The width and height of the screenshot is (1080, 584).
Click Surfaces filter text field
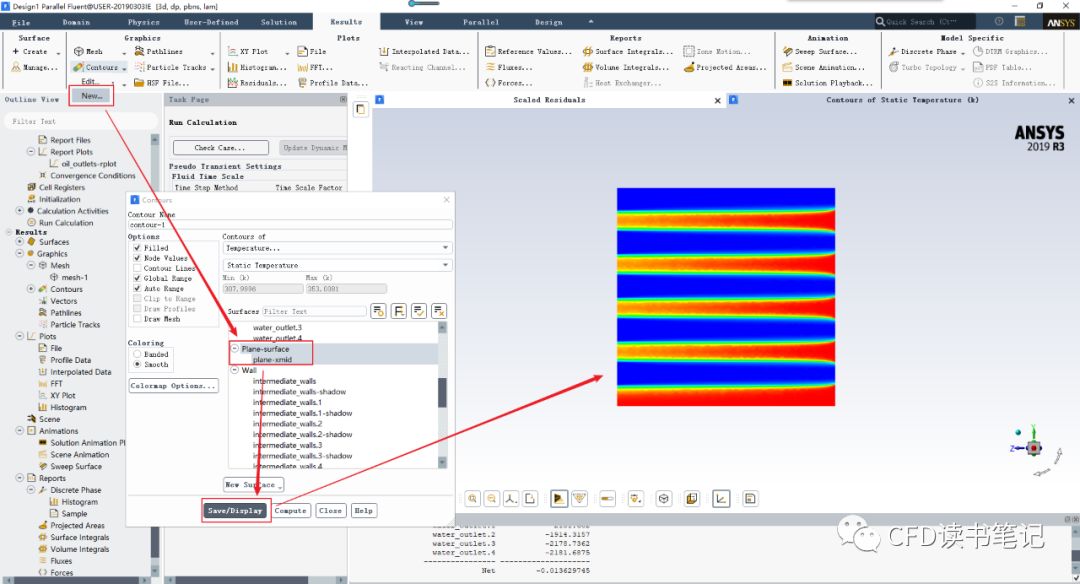coord(314,311)
